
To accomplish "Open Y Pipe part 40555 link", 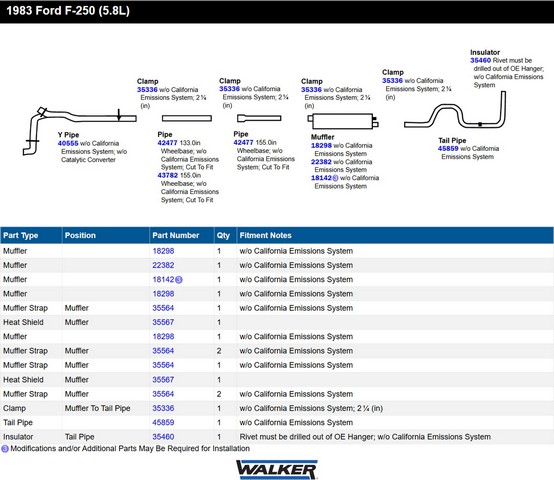I will 68,143.
